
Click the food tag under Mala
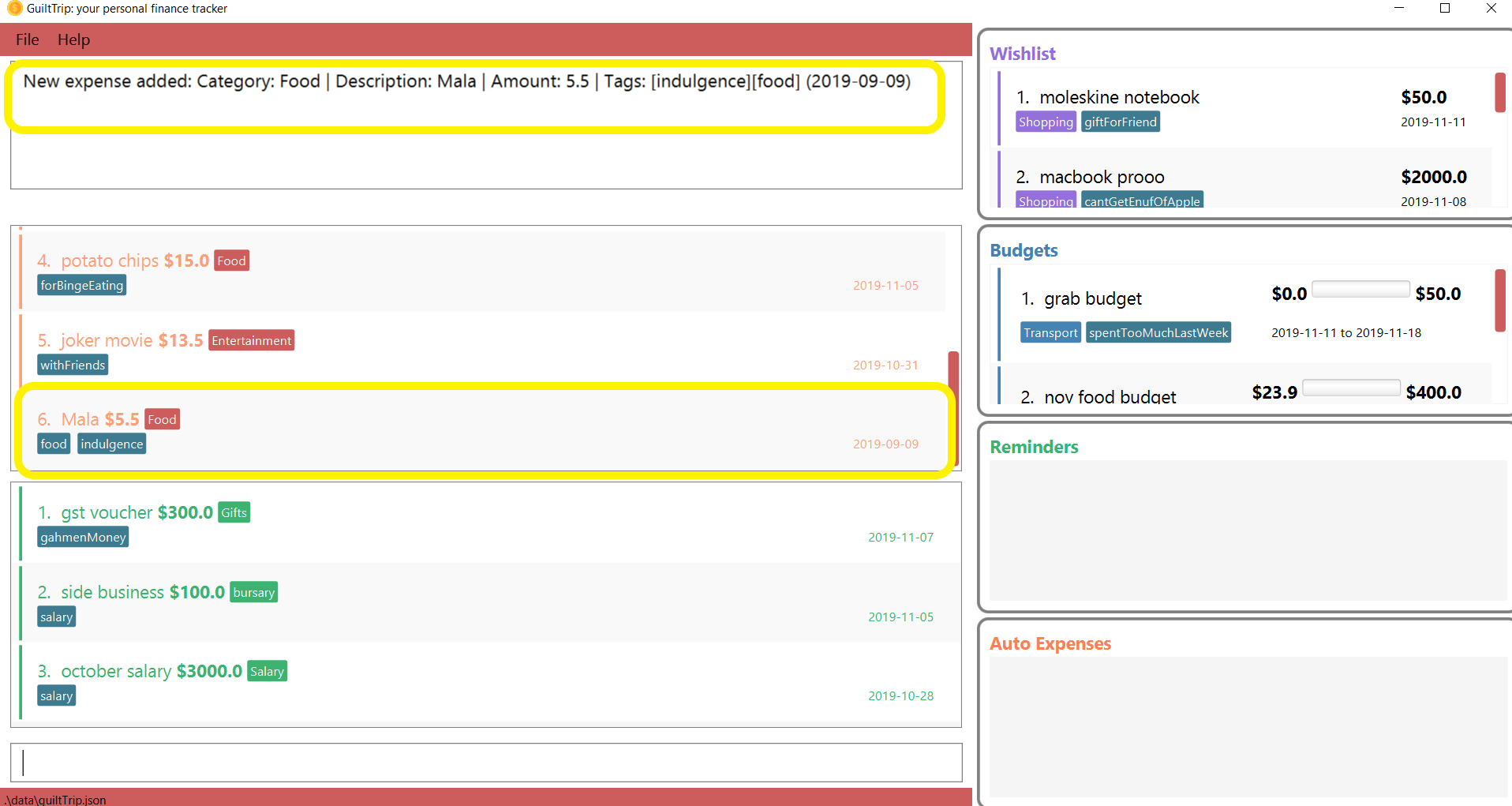(54, 444)
